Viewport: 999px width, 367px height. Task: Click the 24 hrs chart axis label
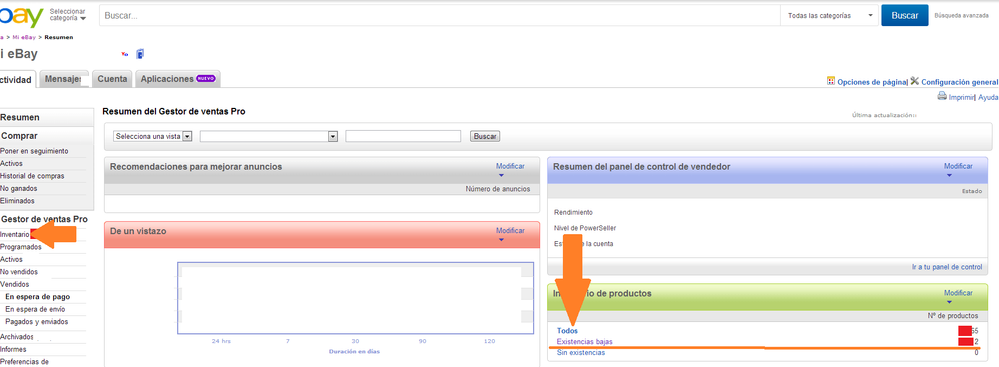click(221, 342)
